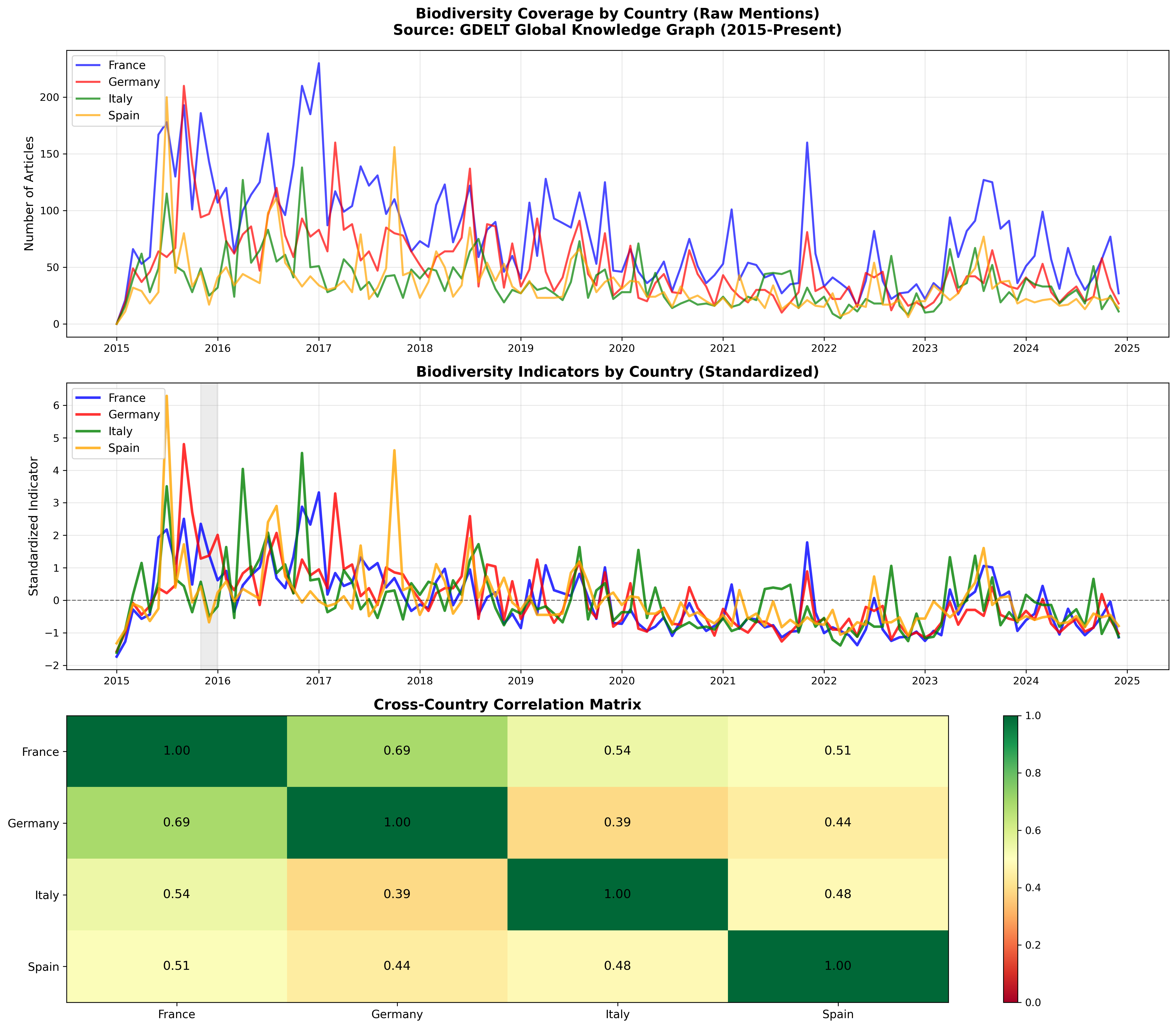Click the Spain column label under the matrix
1176x1028 pixels.
838,1014
